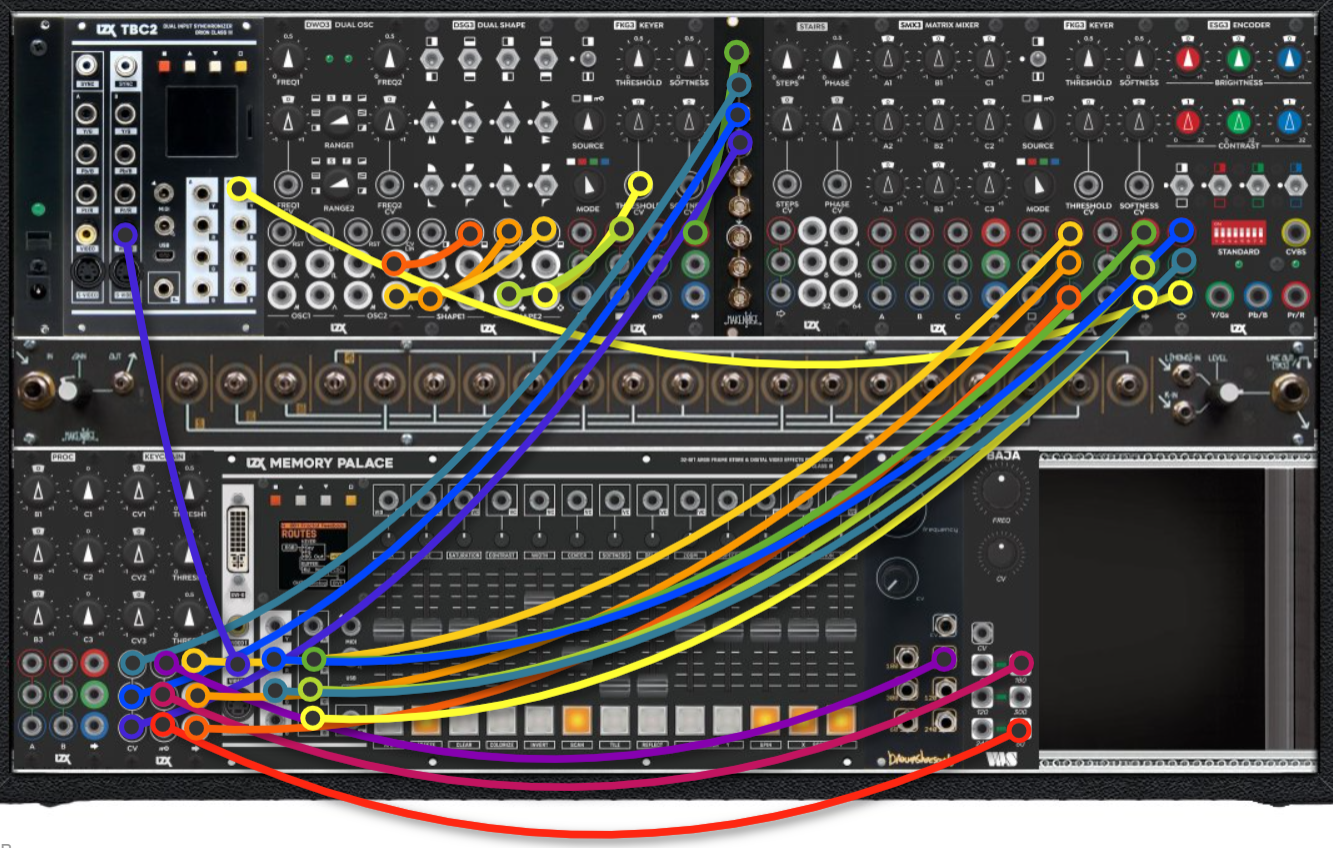Click the PHASE CV jack
The image size is (1333, 848).
click(x=837, y=184)
